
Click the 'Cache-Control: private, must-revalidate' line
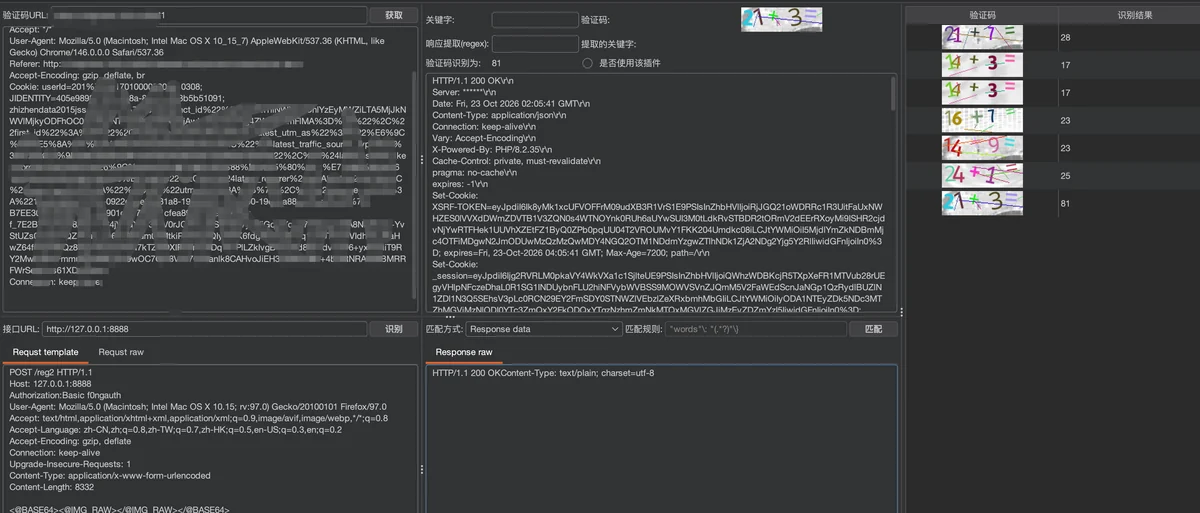click(x=516, y=160)
